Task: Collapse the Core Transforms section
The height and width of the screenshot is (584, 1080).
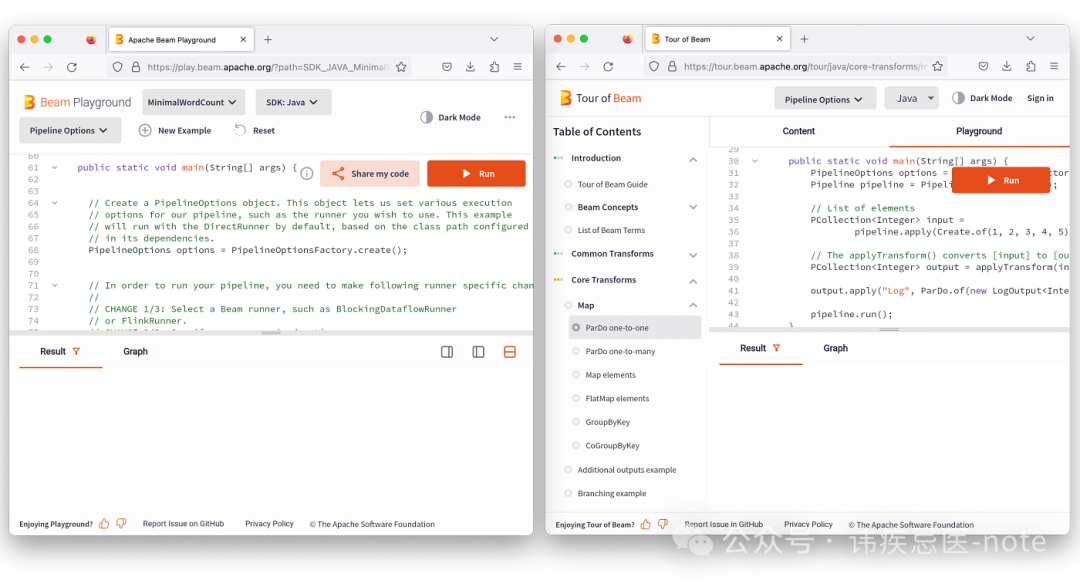Action: [693, 281]
